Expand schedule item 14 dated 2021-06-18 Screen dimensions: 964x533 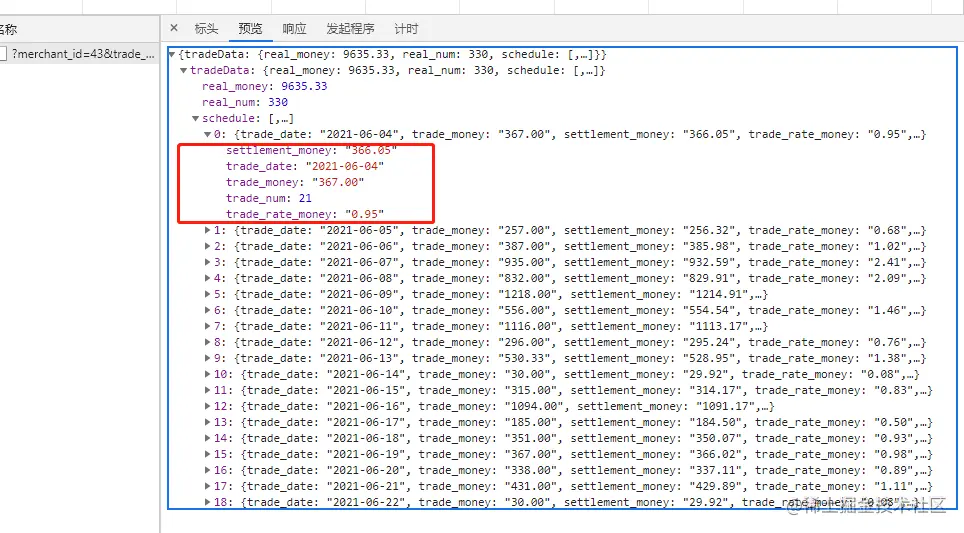tap(208, 438)
